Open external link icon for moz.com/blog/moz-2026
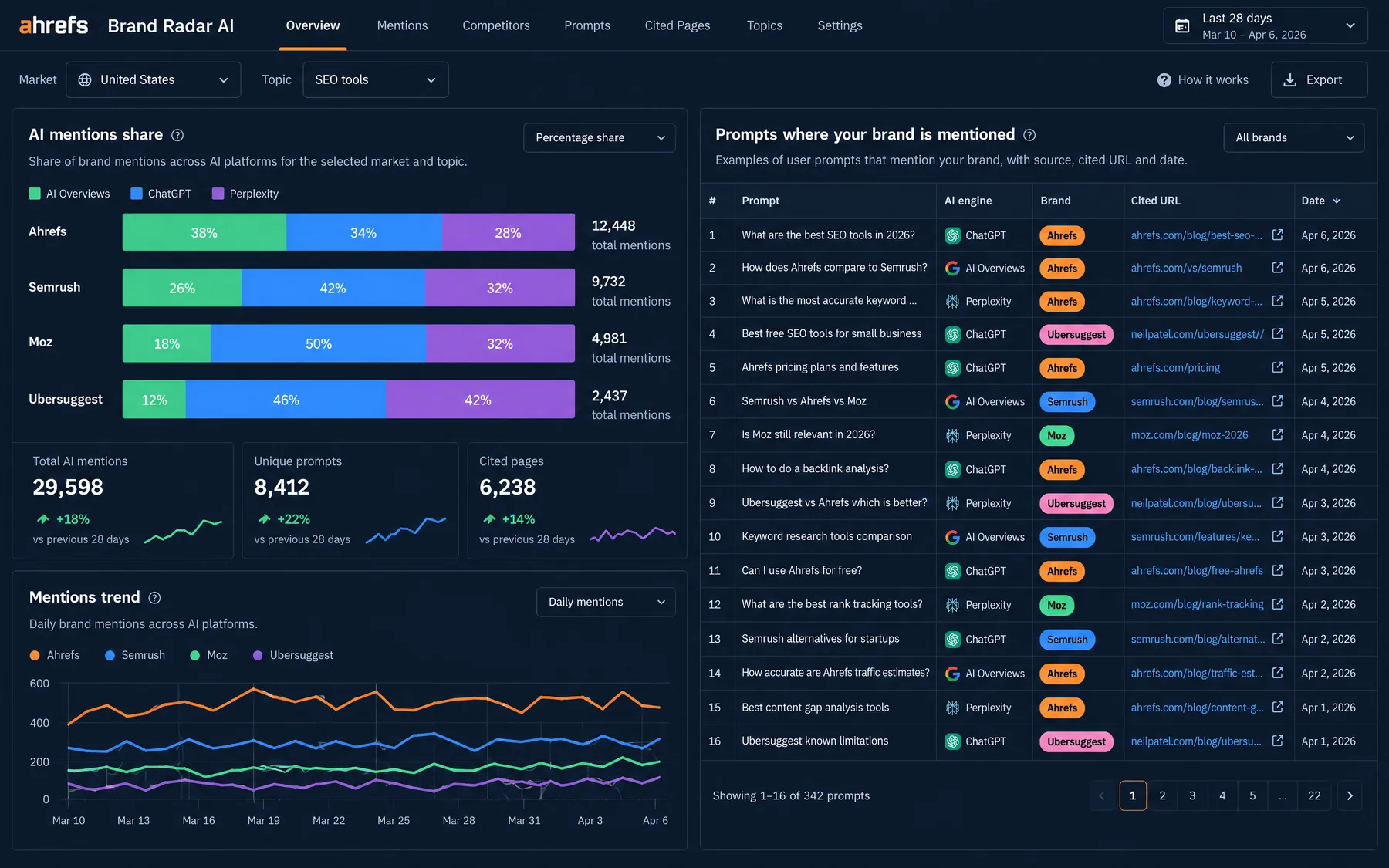1389x868 pixels. click(1277, 435)
